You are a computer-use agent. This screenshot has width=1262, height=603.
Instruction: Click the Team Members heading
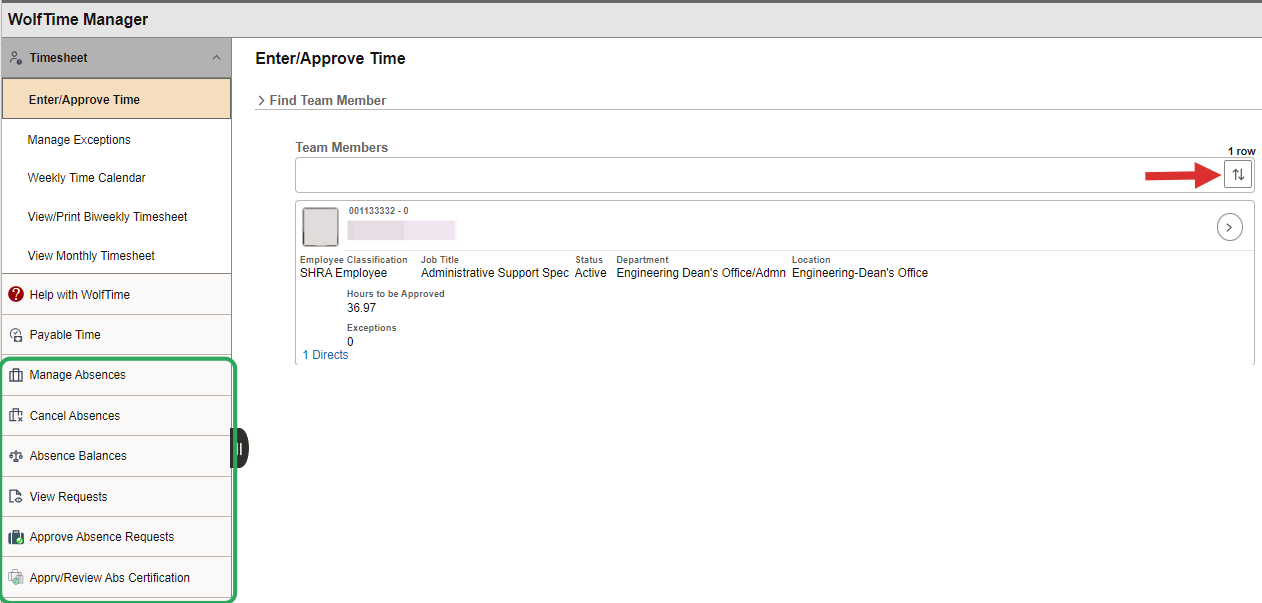[x=342, y=147]
